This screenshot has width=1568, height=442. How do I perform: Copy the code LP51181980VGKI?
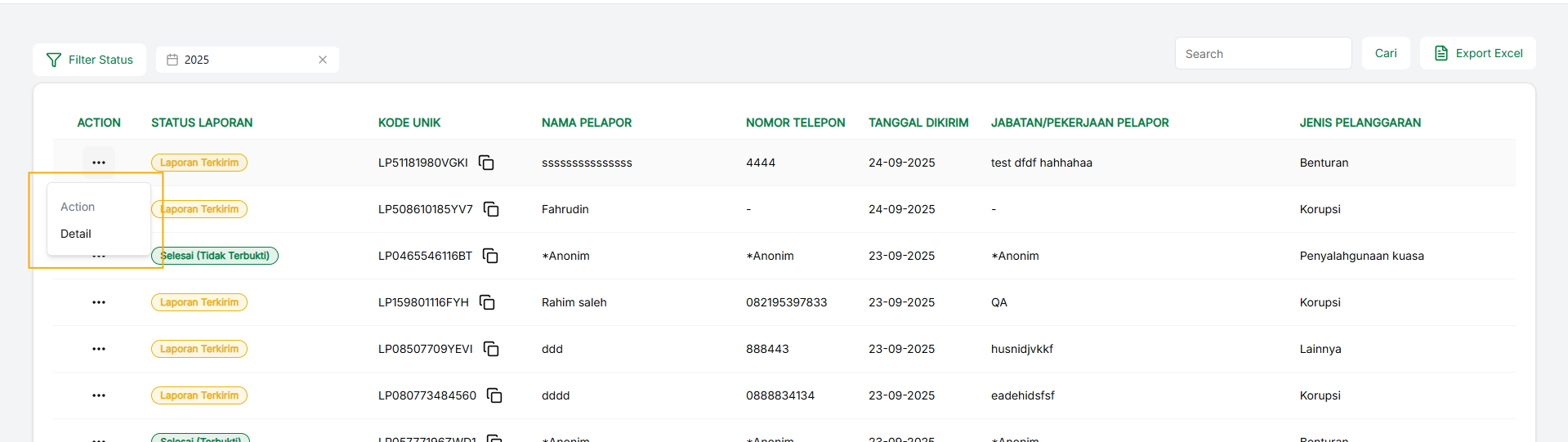point(486,163)
